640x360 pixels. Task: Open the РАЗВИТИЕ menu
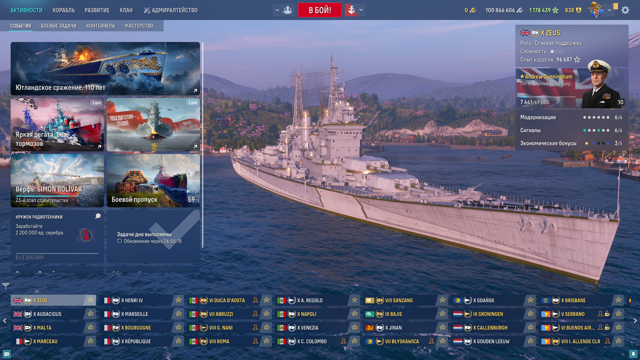tap(97, 10)
